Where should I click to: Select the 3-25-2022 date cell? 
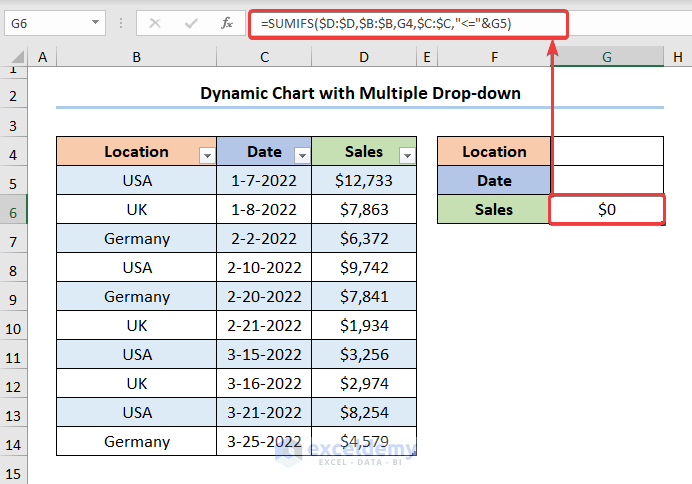coord(264,442)
